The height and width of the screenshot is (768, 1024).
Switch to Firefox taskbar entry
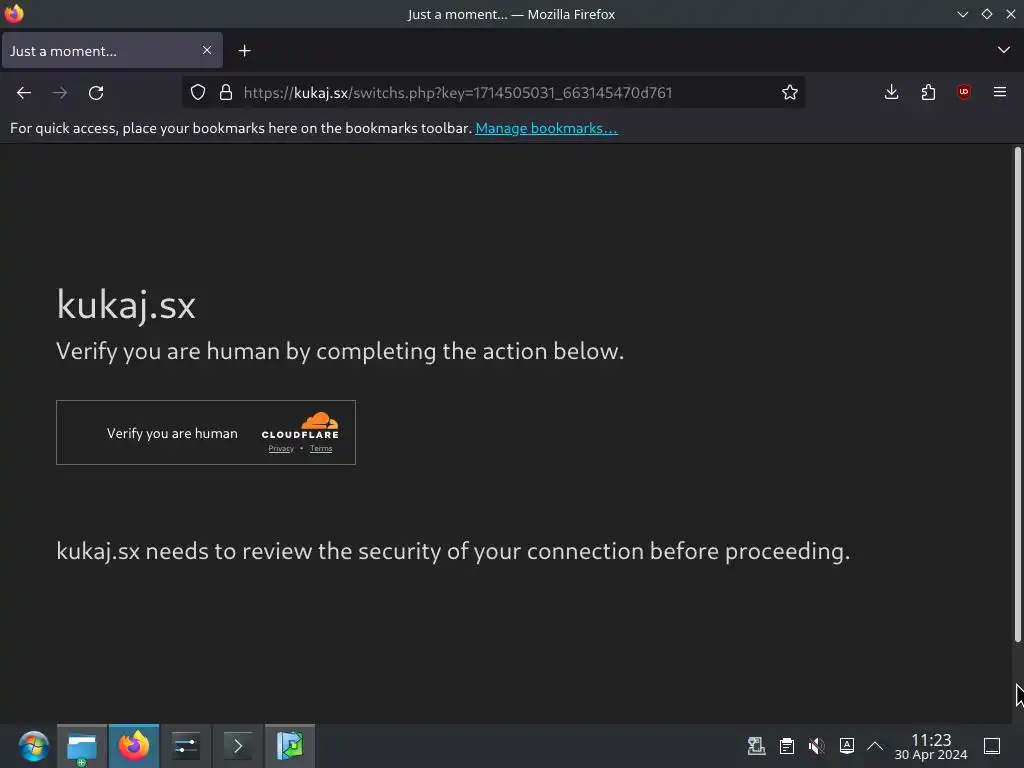click(134, 746)
